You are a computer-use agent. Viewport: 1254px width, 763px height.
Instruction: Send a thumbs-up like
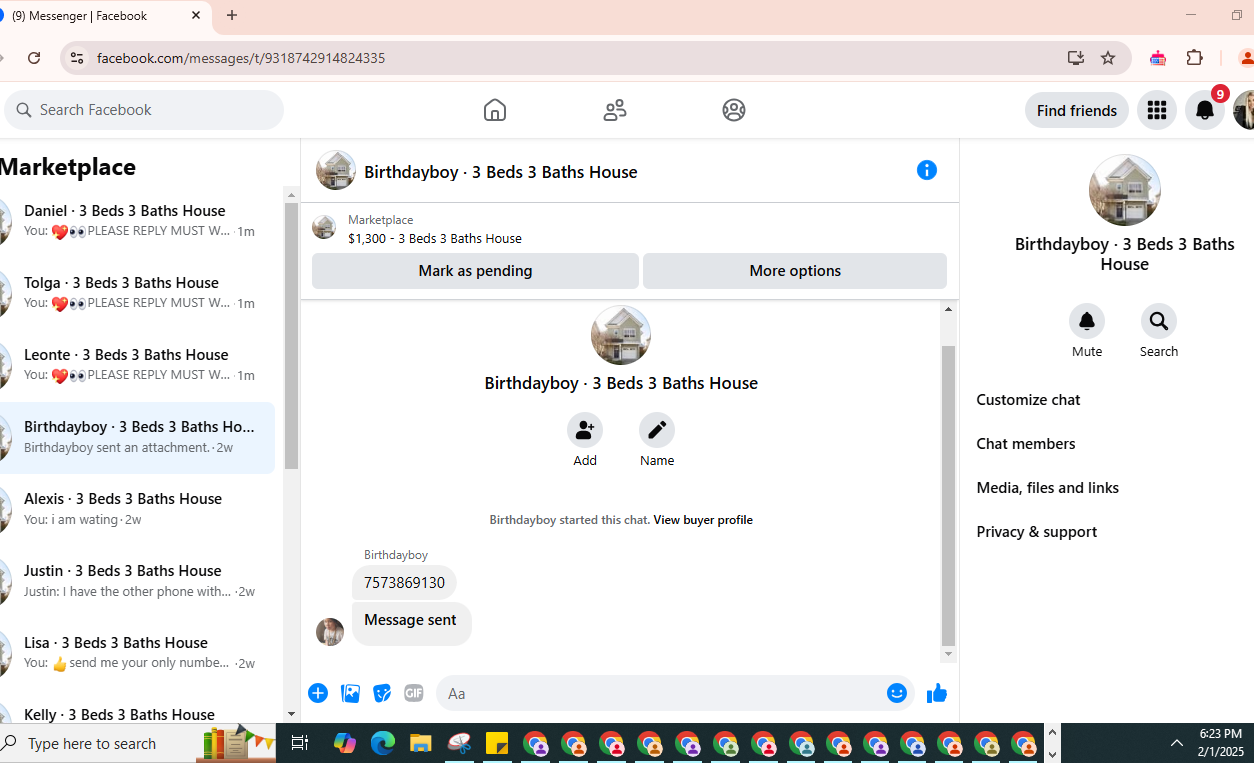(x=937, y=693)
